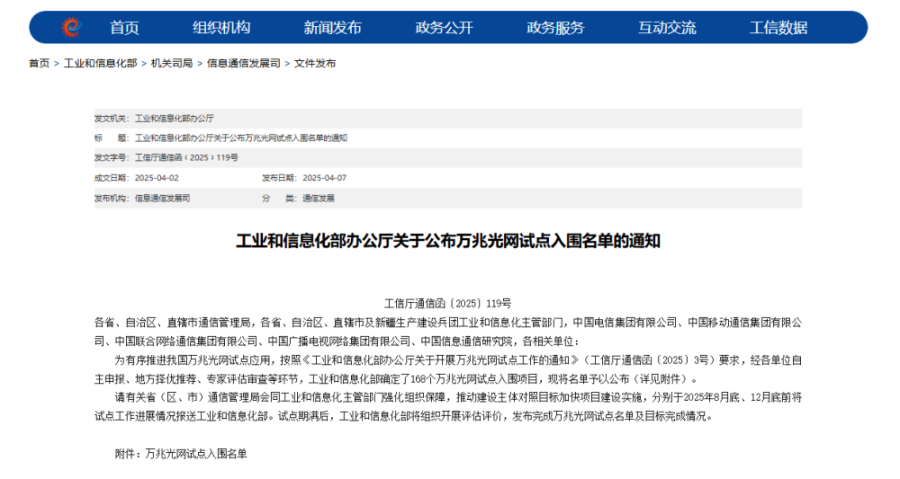Select 发布机构 value 信息通信发展司
This screenshot has height=479, width=900.
tap(162, 198)
